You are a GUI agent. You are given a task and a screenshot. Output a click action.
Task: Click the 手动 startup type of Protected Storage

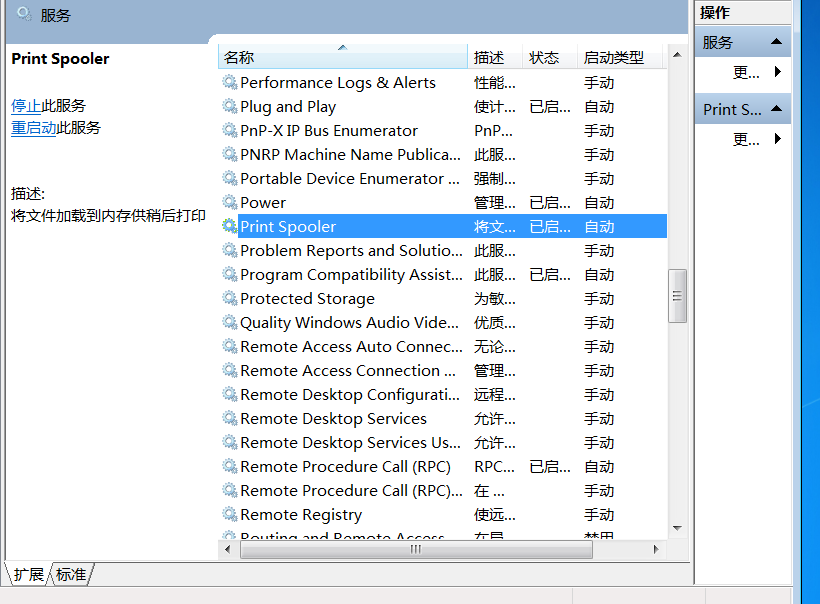pyautogui.click(x=599, y=299)
